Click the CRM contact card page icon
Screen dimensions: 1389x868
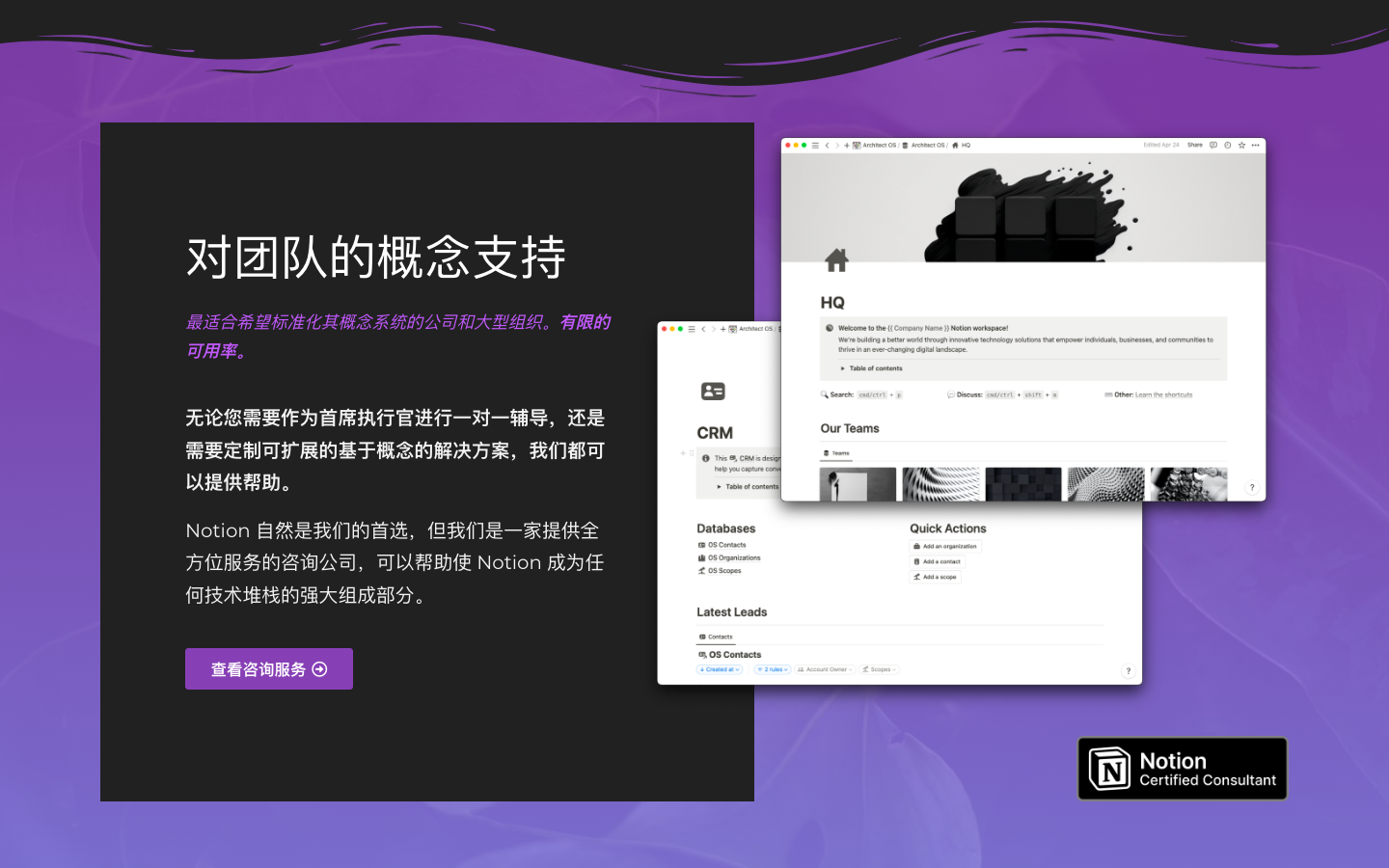click(x=713, y=391)
